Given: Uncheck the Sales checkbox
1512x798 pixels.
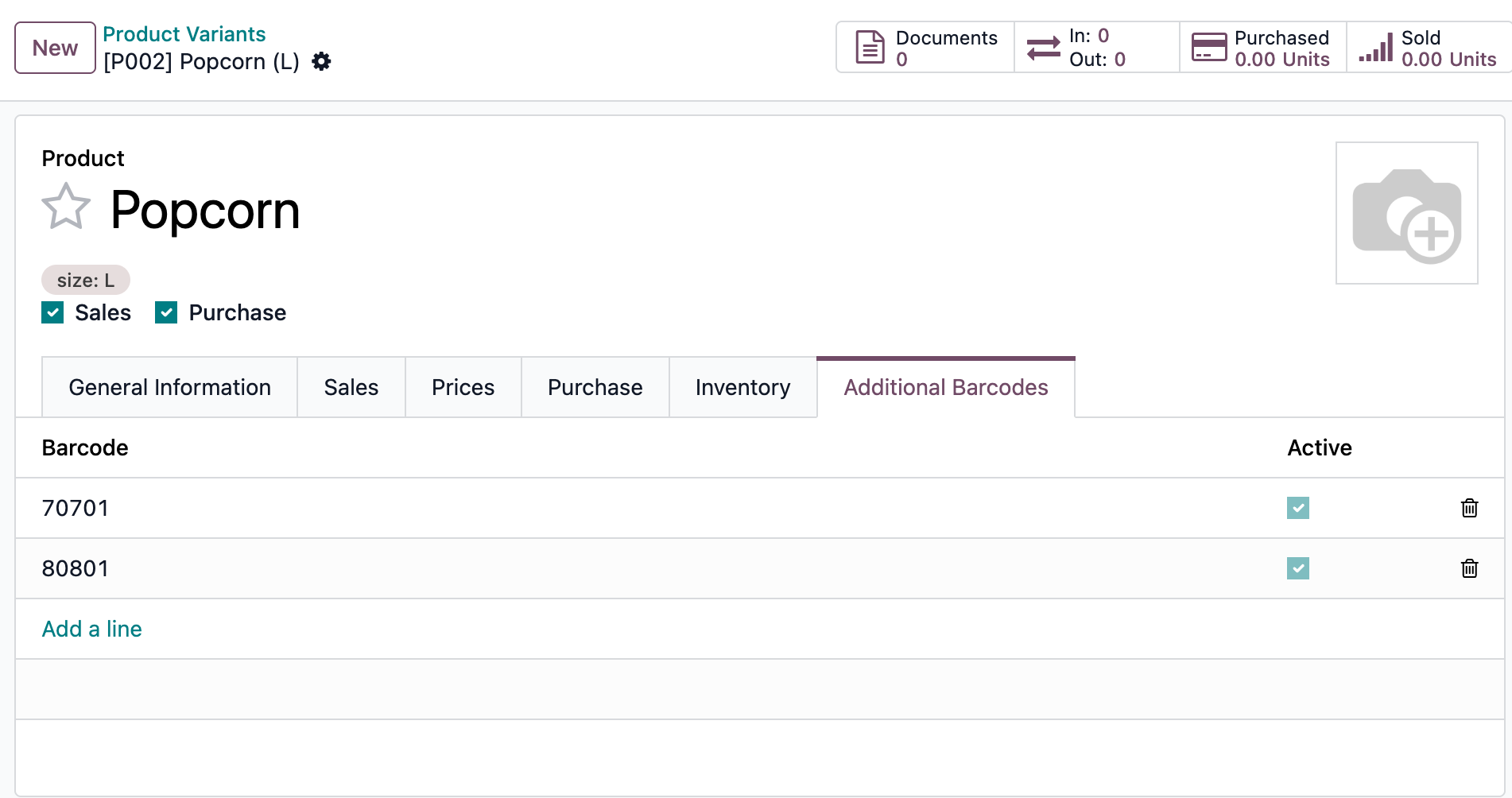Looking at the screenshot, I should coord(52,312).
